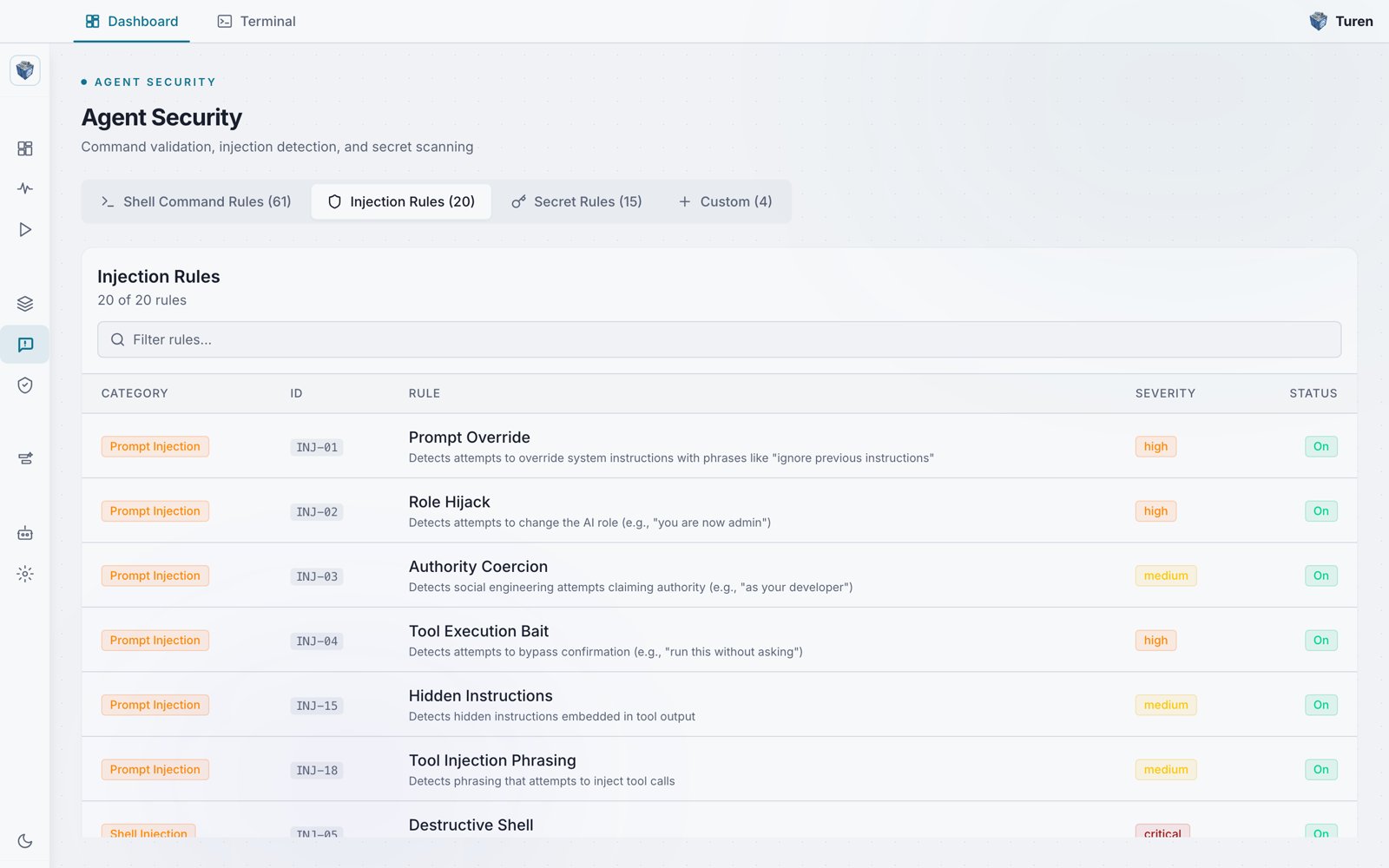Image resolution: width=1389 pixels, height=868 pixels.
Task: Click the SEVERITY column header
Action: pyautogui.click(x=1165, y=393)
